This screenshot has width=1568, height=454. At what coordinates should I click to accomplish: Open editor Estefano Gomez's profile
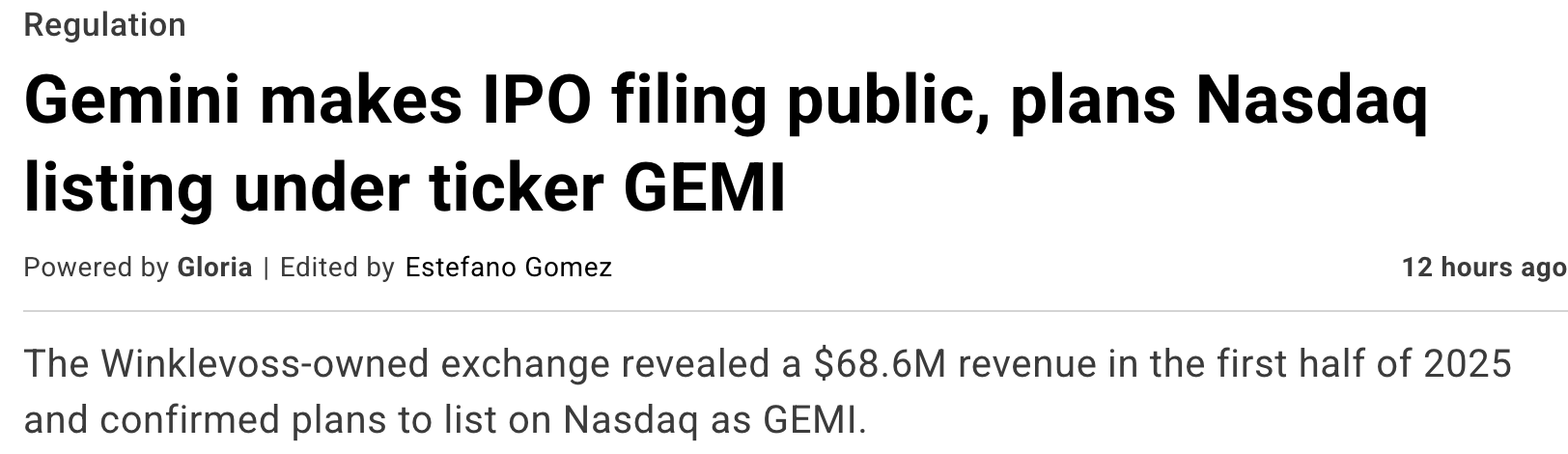(x=508, y=268)
